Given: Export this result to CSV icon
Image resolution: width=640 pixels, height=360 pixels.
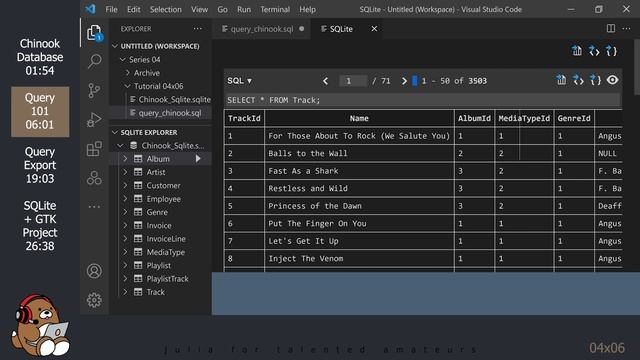Looking at the screenshot, I should [x=561, y=80].
